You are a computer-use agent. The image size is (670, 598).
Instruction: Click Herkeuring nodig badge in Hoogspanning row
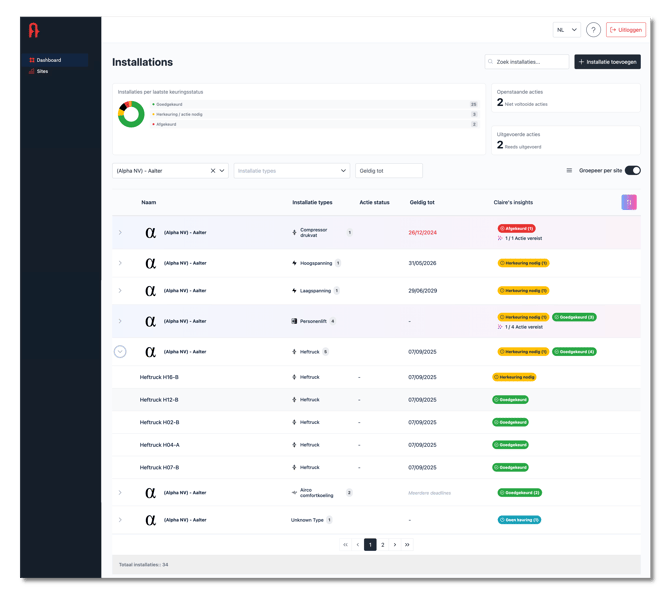click(523, 263)
